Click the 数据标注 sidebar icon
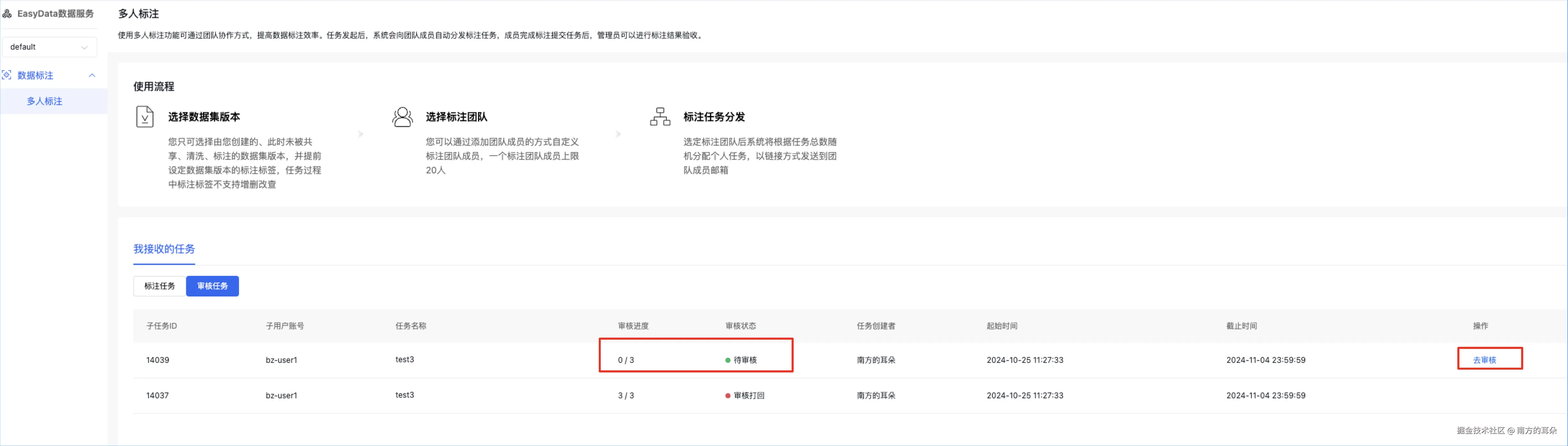This screenshot has height=446, width=1568. tap(7, 75)
